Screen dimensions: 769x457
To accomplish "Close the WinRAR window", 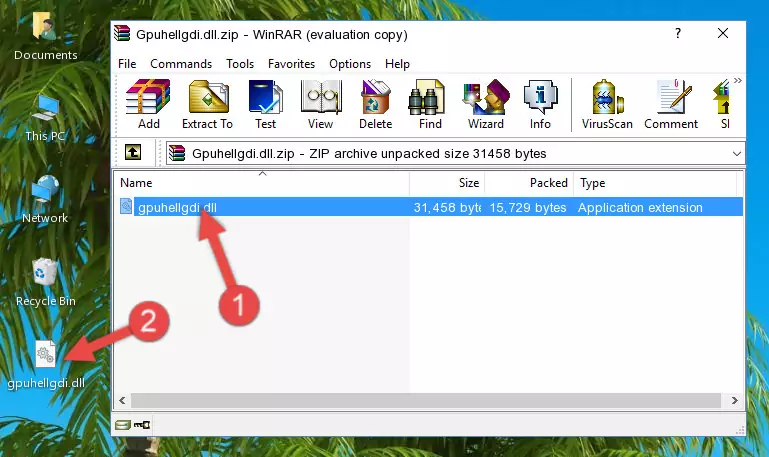I will coord(722,33).
